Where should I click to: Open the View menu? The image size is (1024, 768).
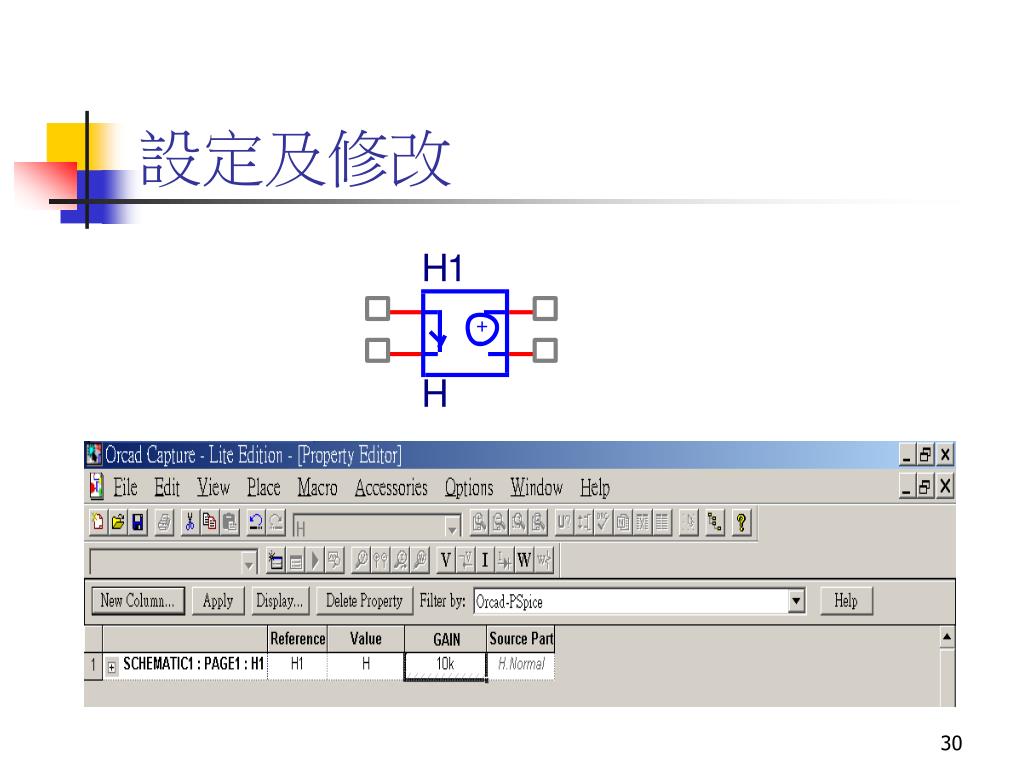coord(214,488)
